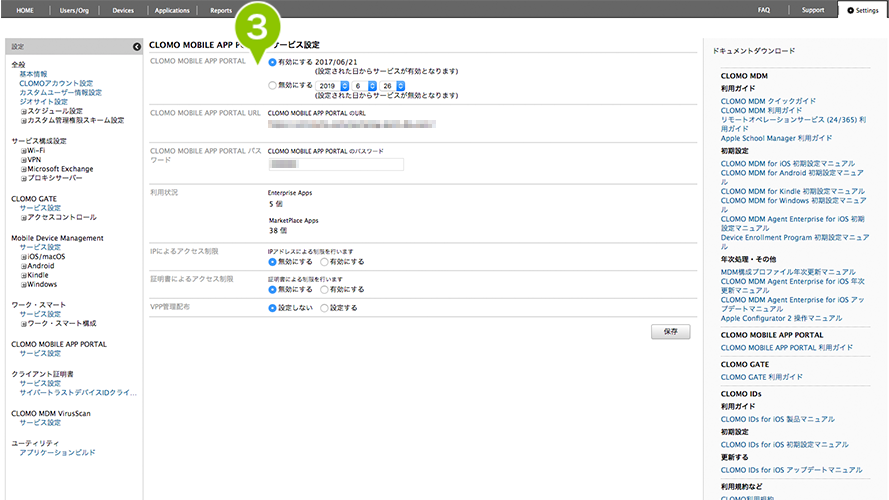Select 無効にする for IPによるアクセス制限
The width and height of the screenshot is (889, 500).
click(272, 262)
